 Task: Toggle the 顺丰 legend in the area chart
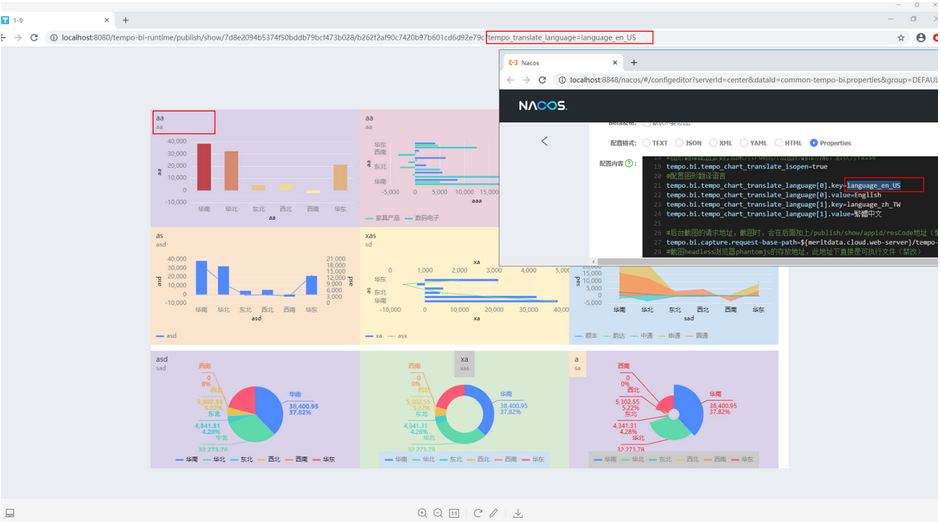(586, 336)
